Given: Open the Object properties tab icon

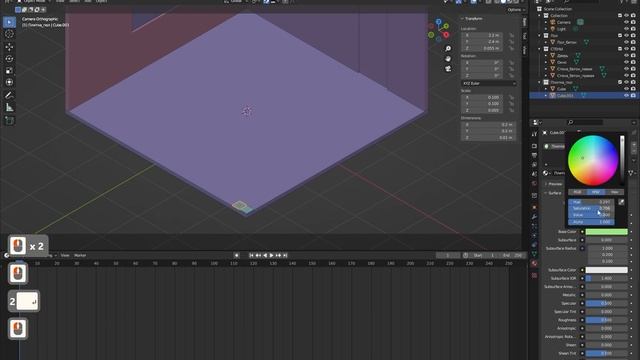Looking at the screenshot, I should (x=534, y=207).
